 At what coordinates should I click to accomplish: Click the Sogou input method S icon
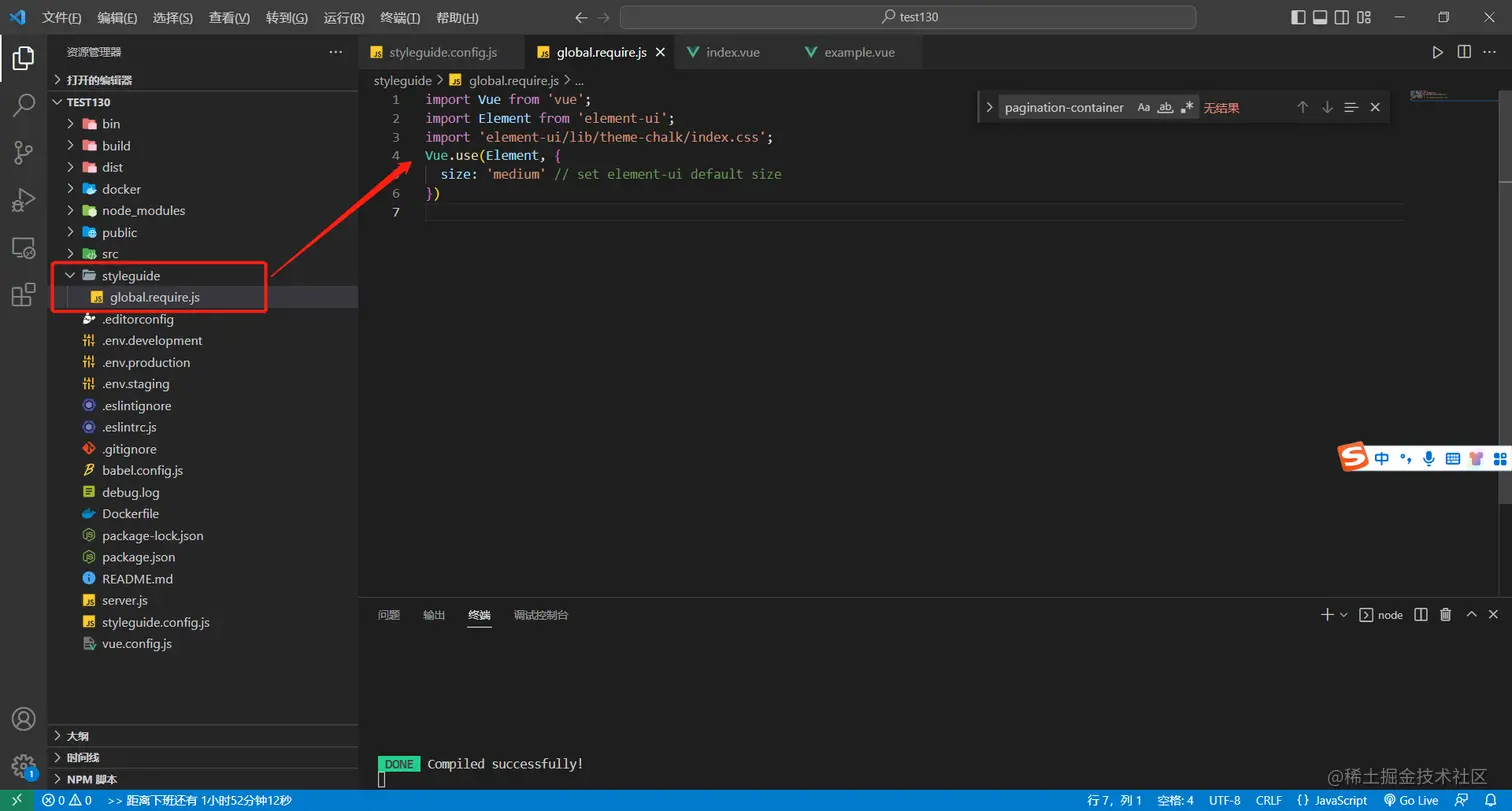[x=1353, y=458]
